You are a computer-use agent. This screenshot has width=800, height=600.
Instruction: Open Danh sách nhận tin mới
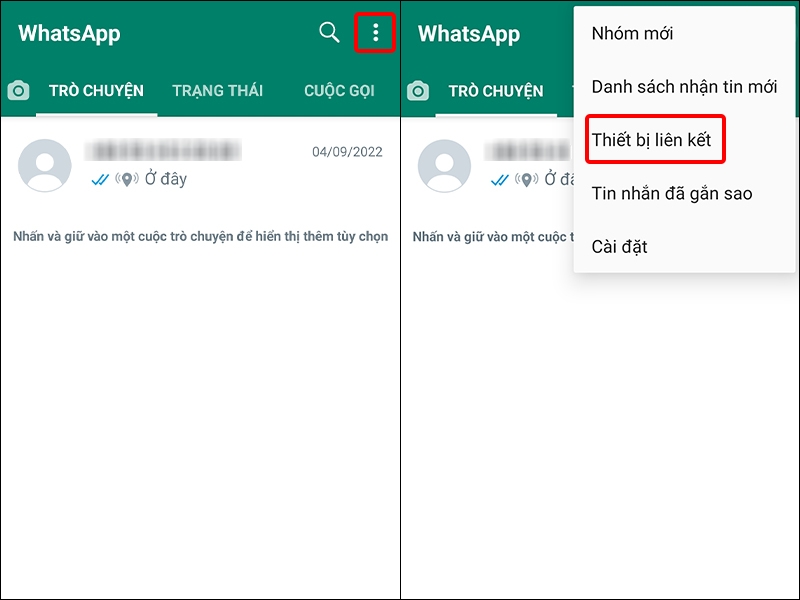pyautogui.click(x=686, y=87)
